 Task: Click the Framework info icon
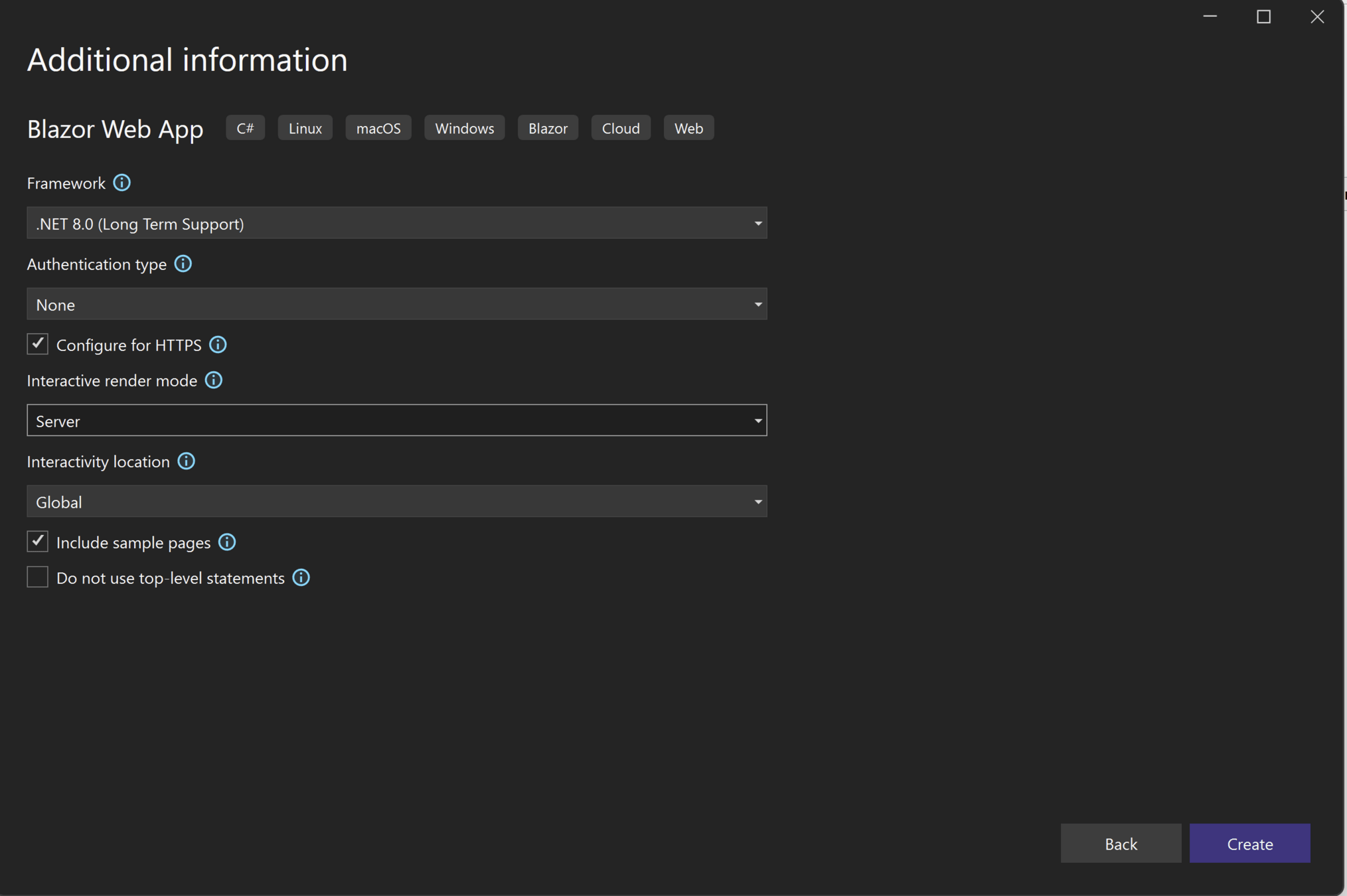121,183
